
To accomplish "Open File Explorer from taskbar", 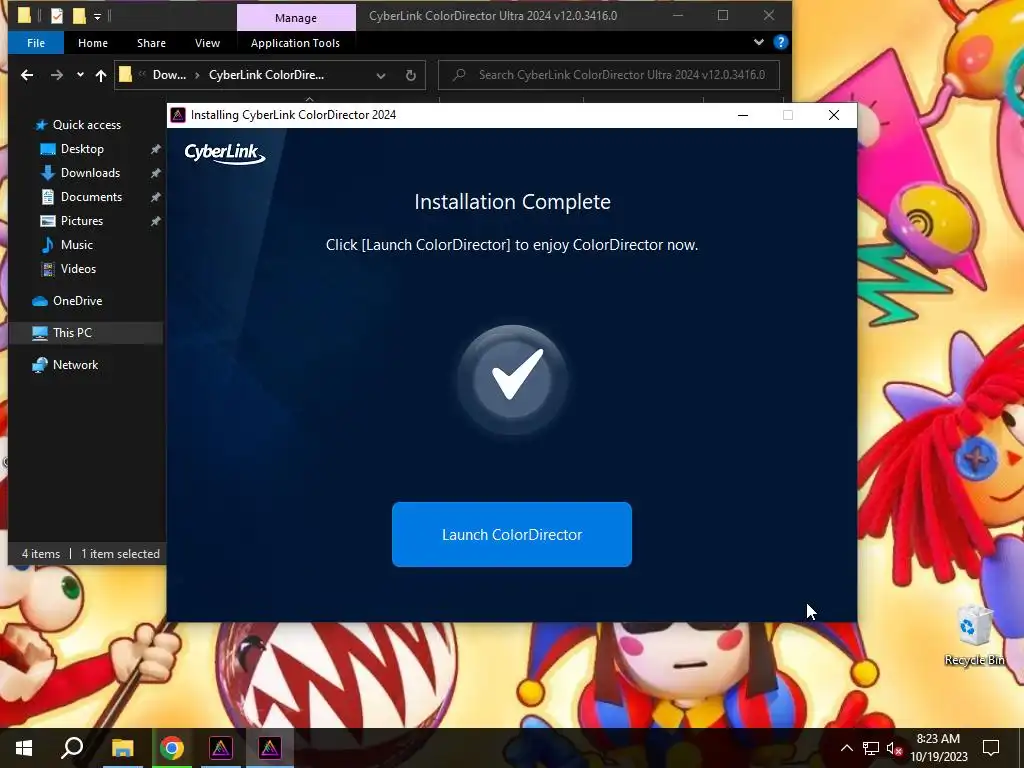I will pos(122,748).
